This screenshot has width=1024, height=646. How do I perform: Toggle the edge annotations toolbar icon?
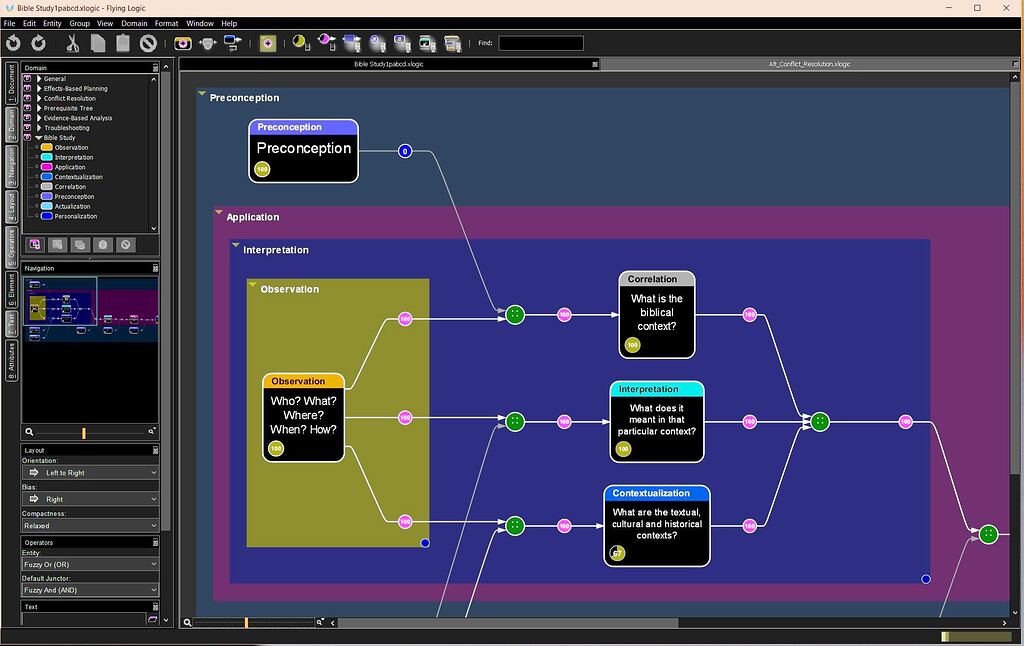351,43
